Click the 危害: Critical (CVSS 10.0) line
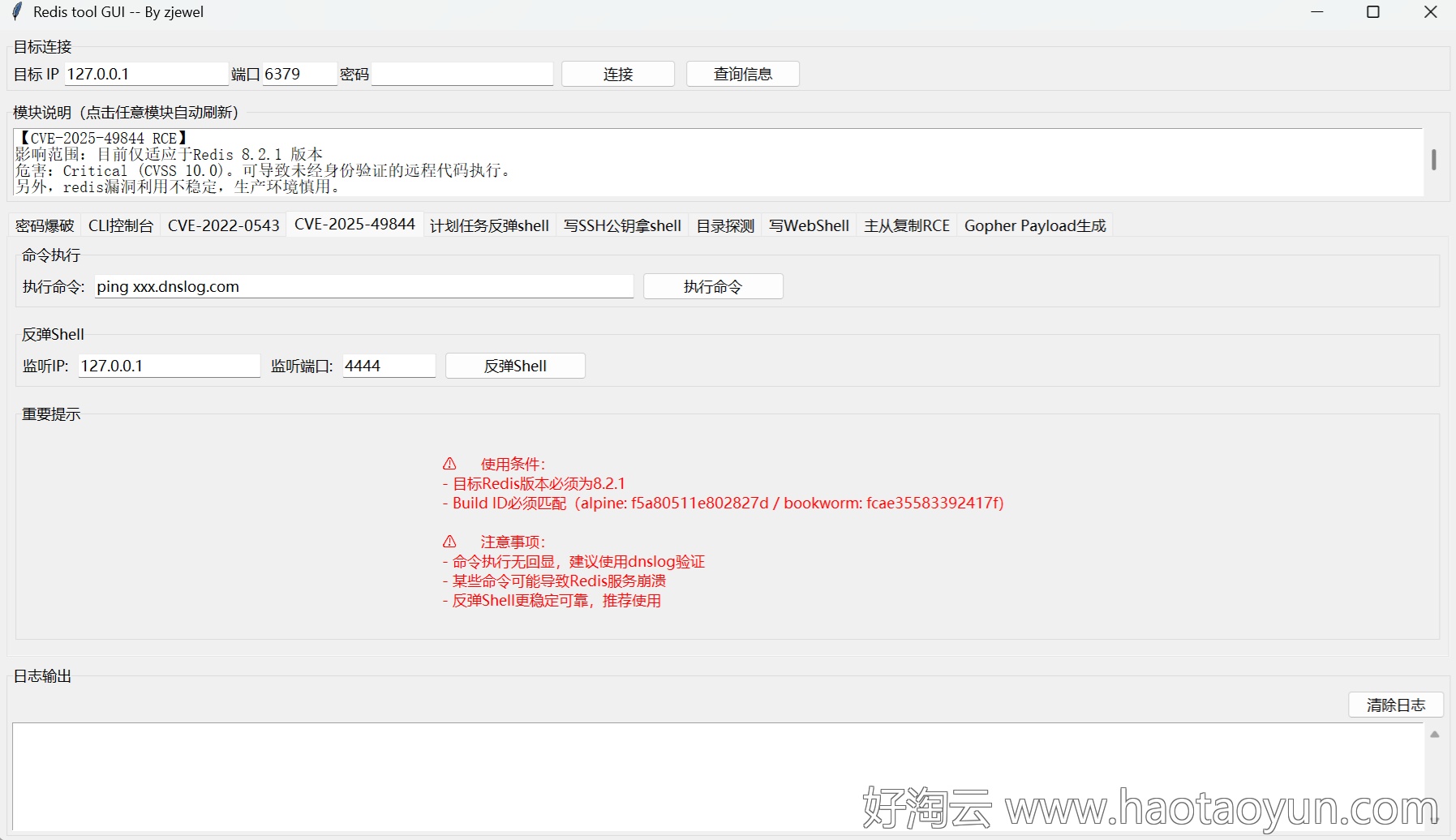 point(263,170)
